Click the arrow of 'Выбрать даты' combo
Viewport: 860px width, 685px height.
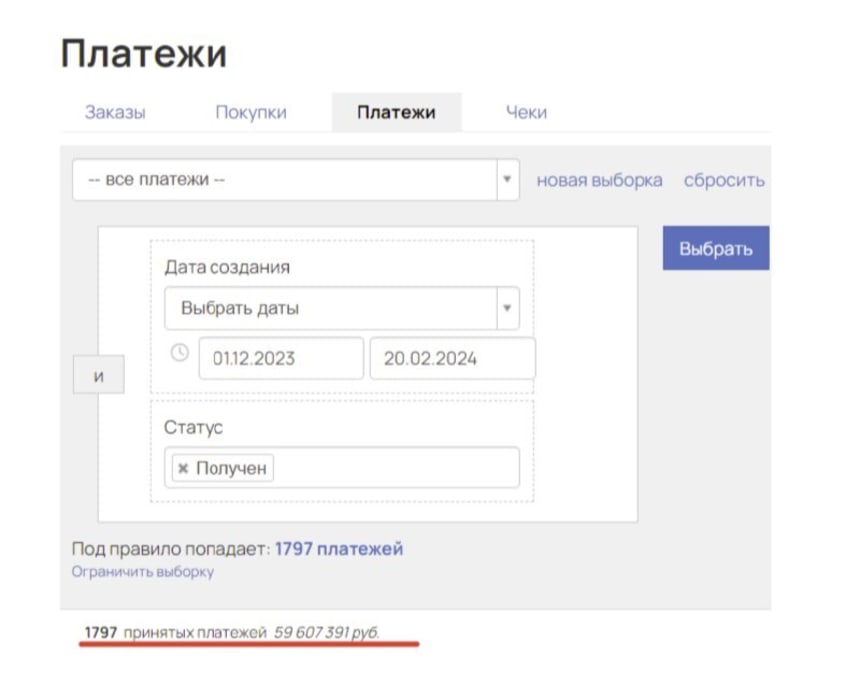[507, 308]
